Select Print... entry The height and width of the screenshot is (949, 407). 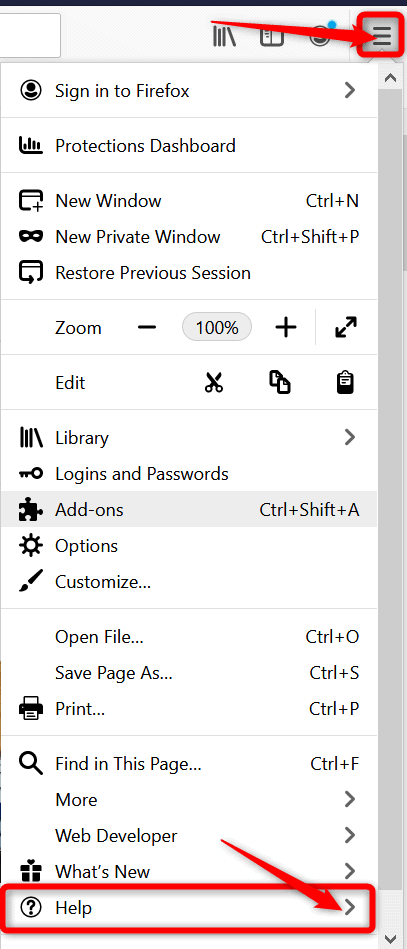point(189,708)
